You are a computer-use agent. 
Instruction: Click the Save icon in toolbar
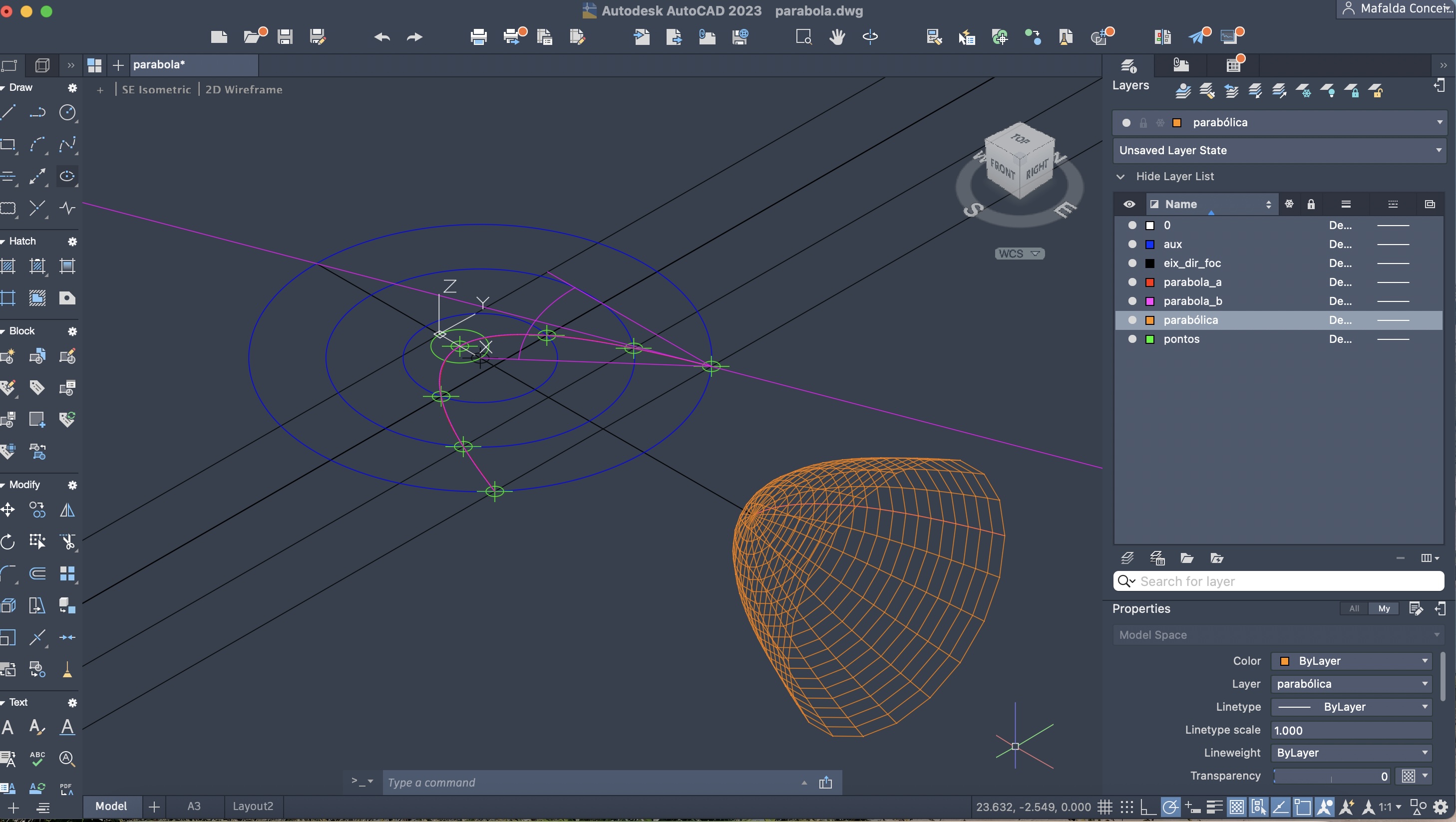pyautogui.click(x=285, y=37)
